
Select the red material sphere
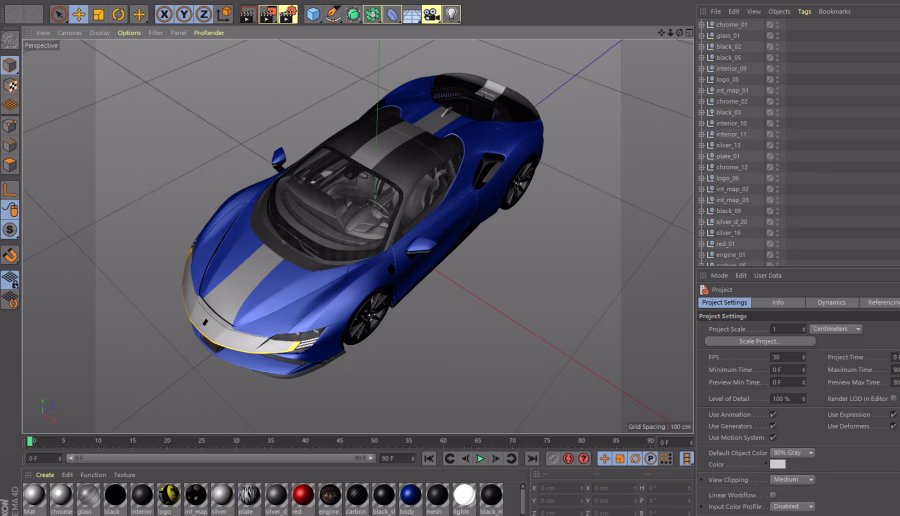[x=302, y=495]
